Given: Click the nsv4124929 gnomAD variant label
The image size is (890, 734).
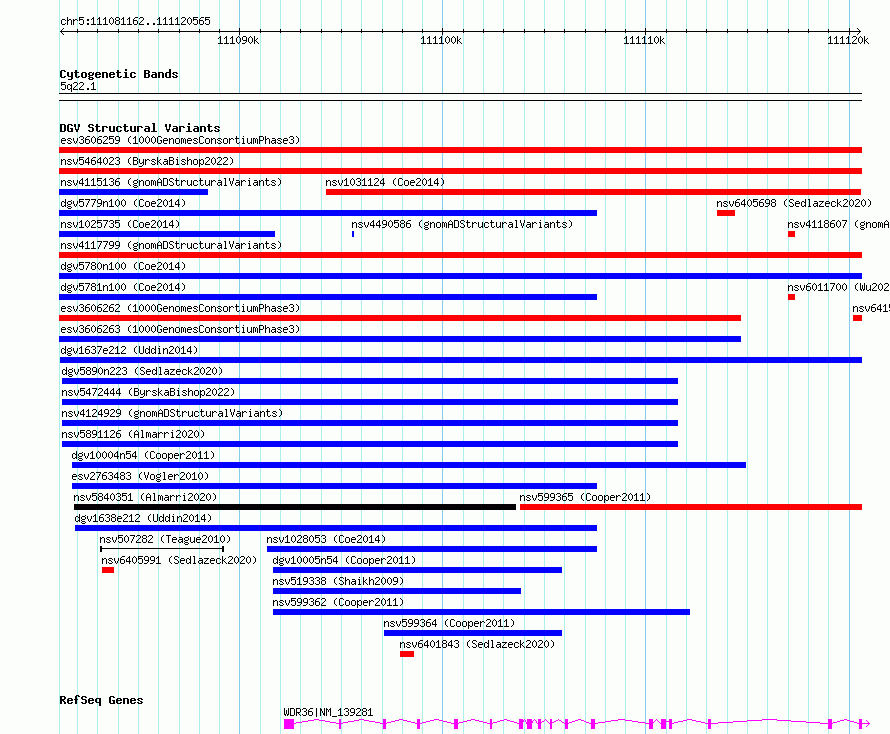Looking at the screenshot, I should pyautogui.click(x=172, y=413).
